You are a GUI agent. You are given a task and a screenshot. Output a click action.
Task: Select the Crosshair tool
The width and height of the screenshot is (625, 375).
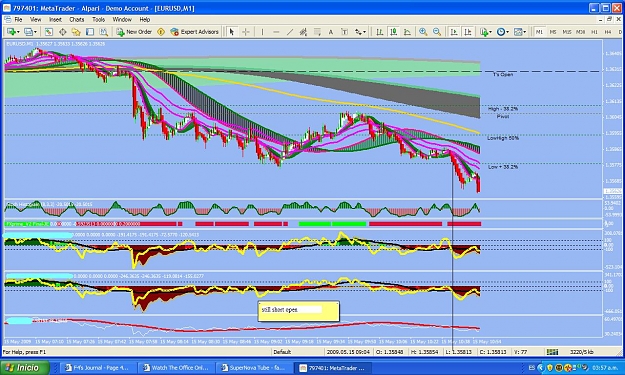pos(246,32)
